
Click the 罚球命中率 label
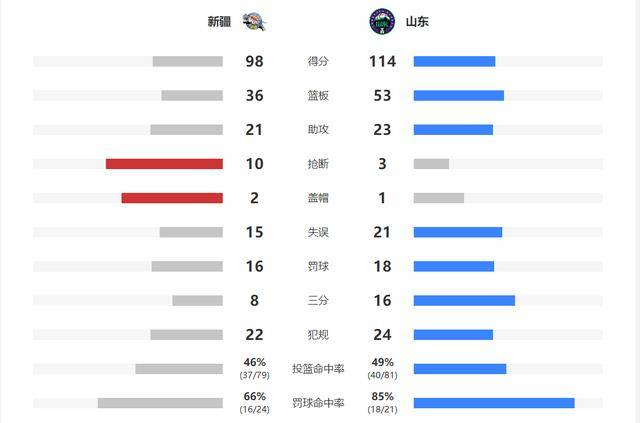point(318,403)
